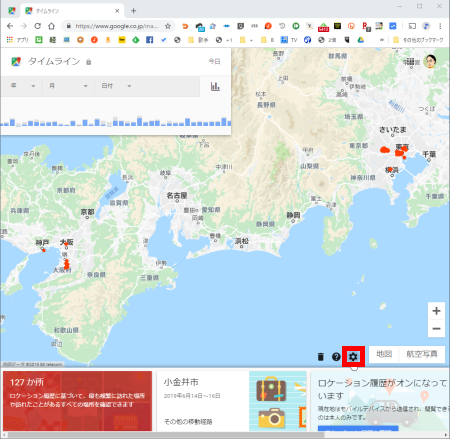Go back with browser back arrow

click(x=10, y=26)
